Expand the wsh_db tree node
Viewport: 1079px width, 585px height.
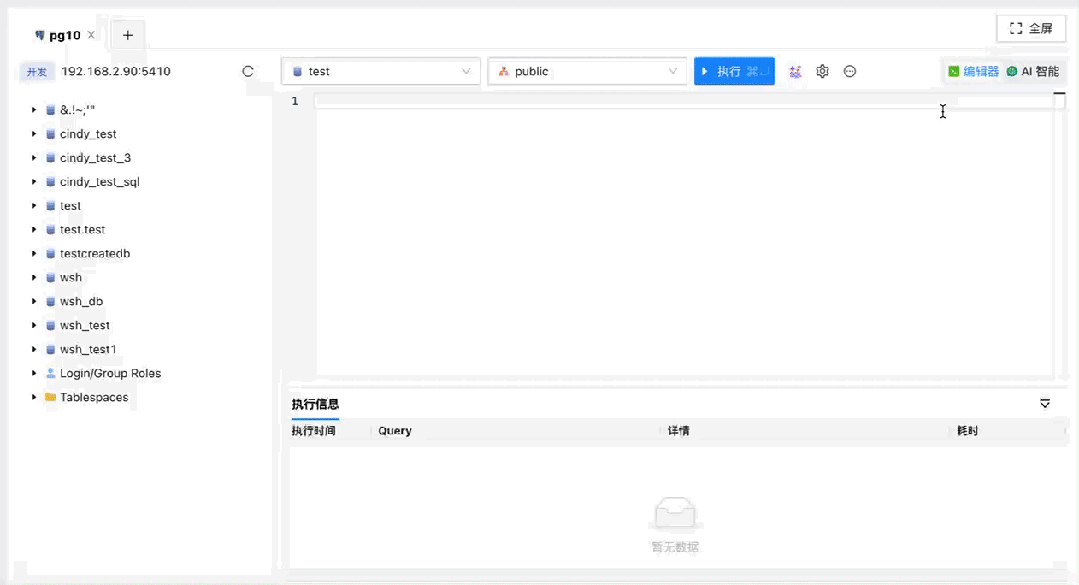pyautogui.click(x=34, y=301)
